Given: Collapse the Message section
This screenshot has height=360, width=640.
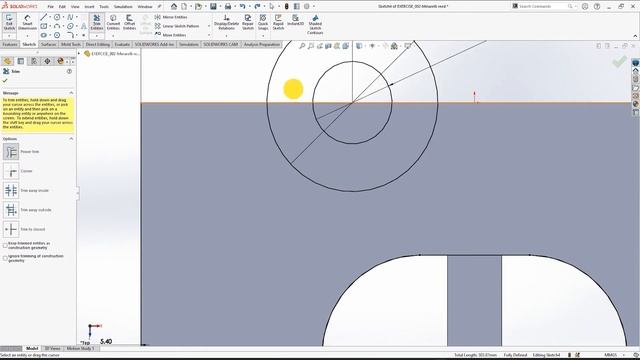Looking at the screenshot, I should tap(71, 93).
